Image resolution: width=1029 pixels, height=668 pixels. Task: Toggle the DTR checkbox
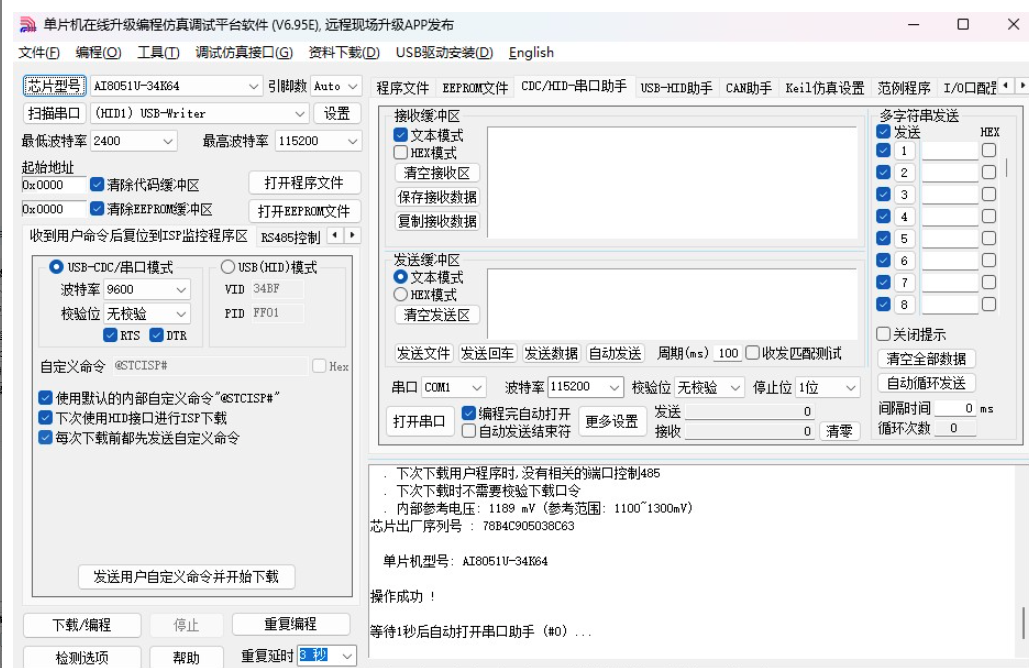pos(156,335)
